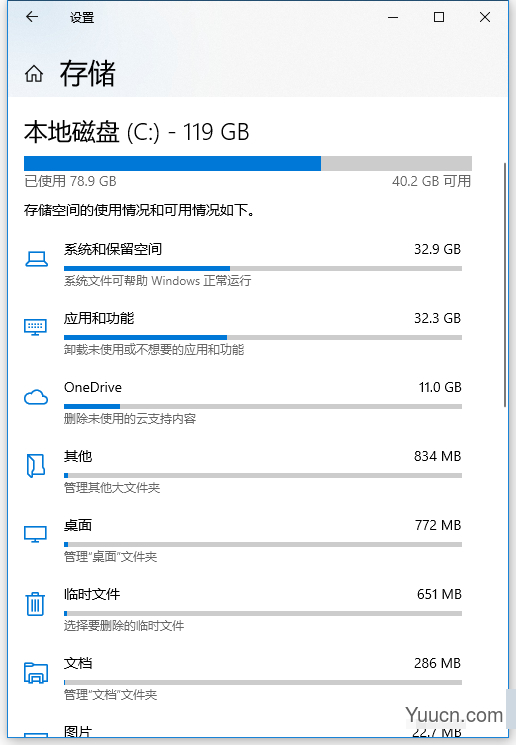Click the monitor icon beside 桌面
516x745 pixels.
tap(36, 534)
